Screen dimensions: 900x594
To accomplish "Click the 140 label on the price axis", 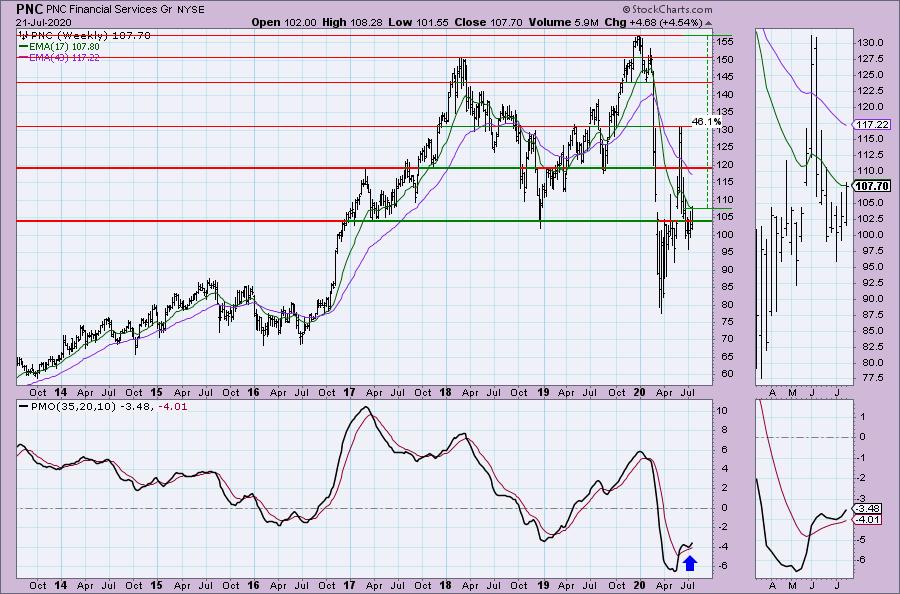I will 724,95.
